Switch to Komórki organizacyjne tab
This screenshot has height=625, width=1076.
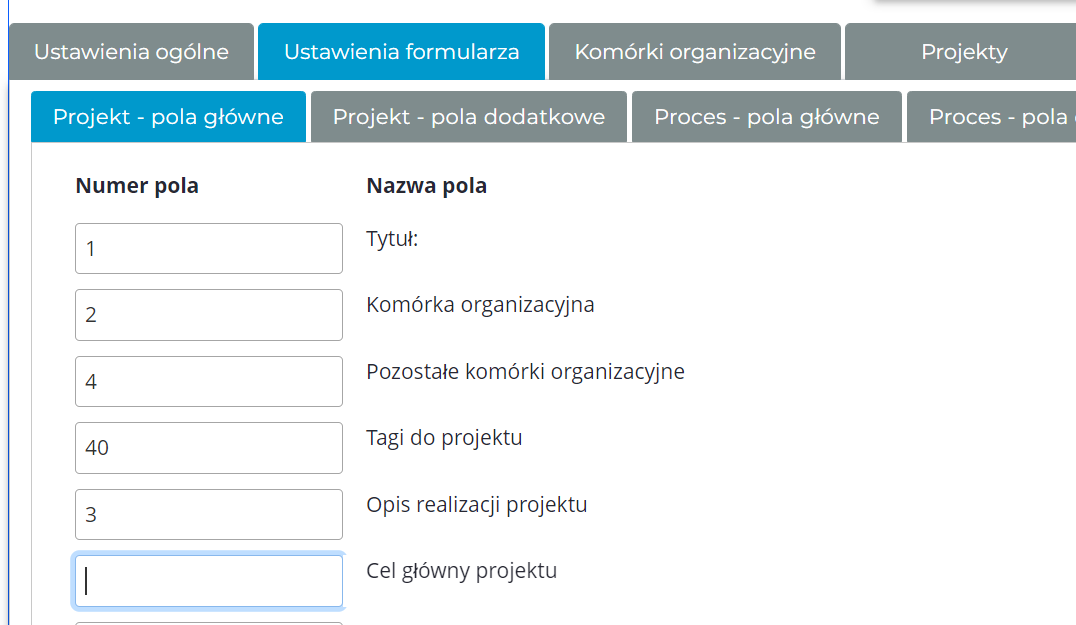click(695, 52)
